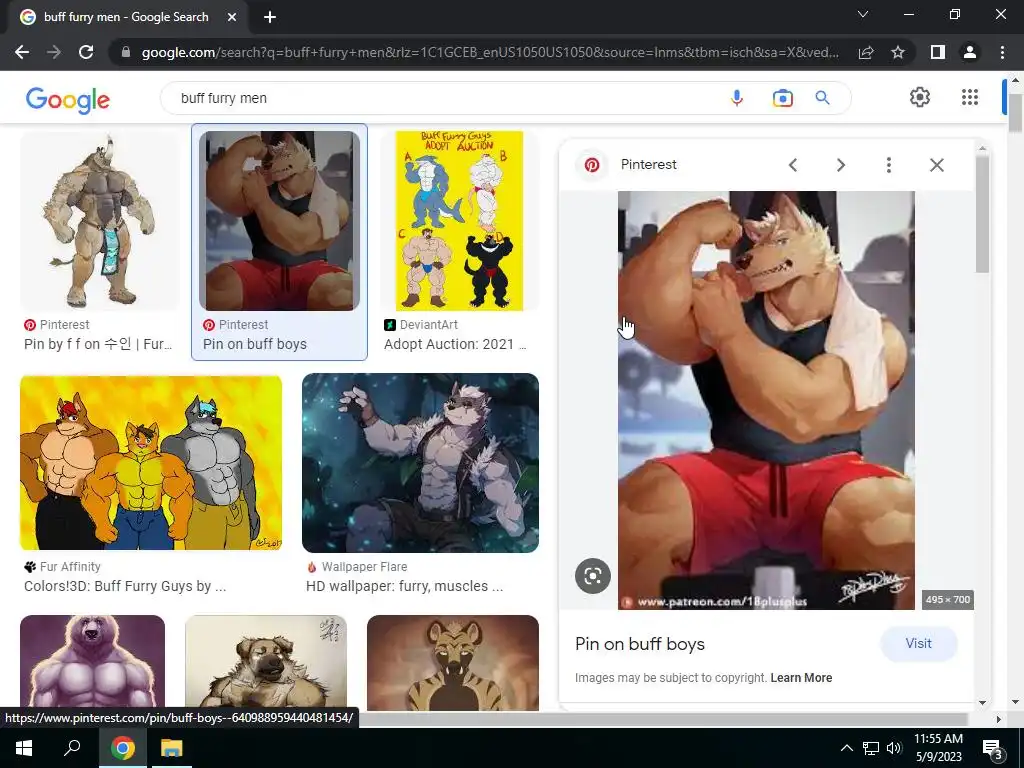The image size is (1024, 768).
Task: Reload the page
Action: [x=86, y=52]
